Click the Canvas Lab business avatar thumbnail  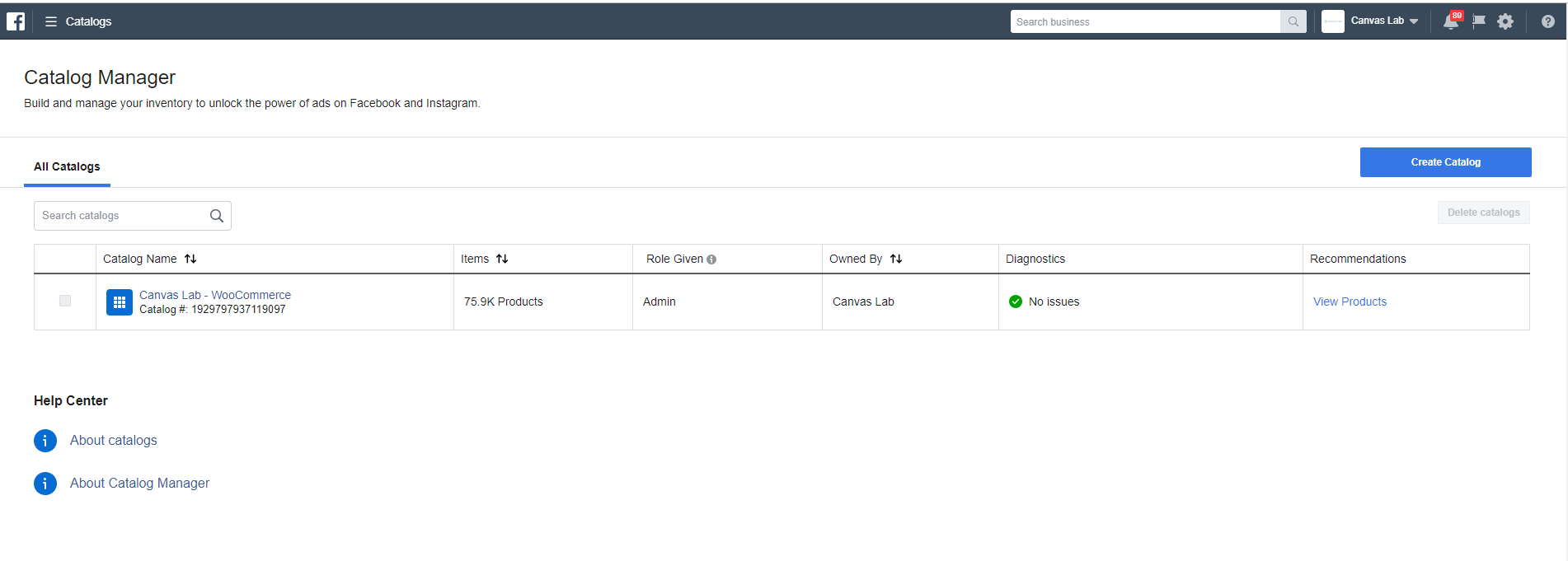1333,21
